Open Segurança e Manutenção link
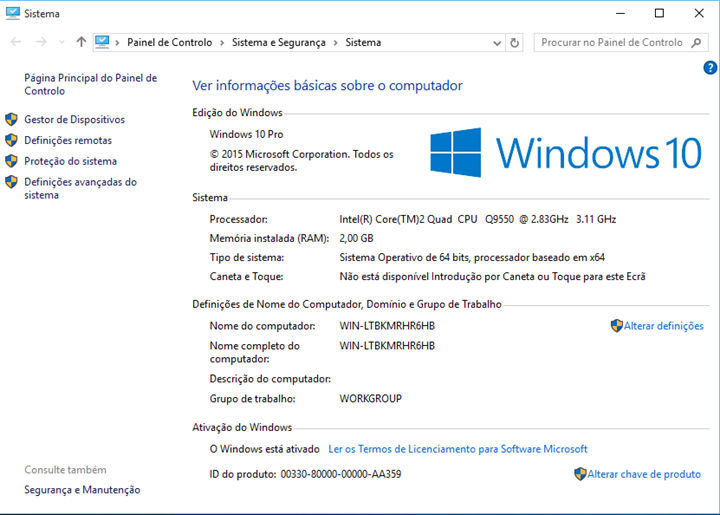Viewport: 720px width, 515px height. 82,490
